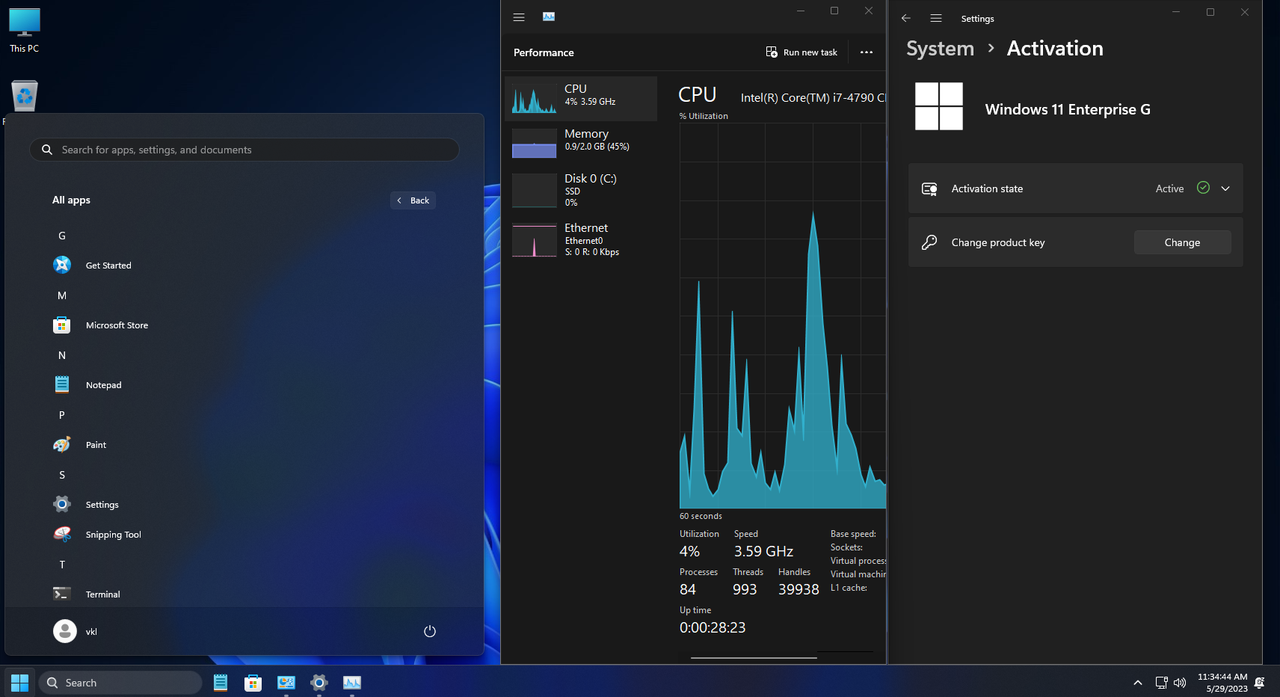Click the Processes value 84
The image size is (1280, 697).
688,590
